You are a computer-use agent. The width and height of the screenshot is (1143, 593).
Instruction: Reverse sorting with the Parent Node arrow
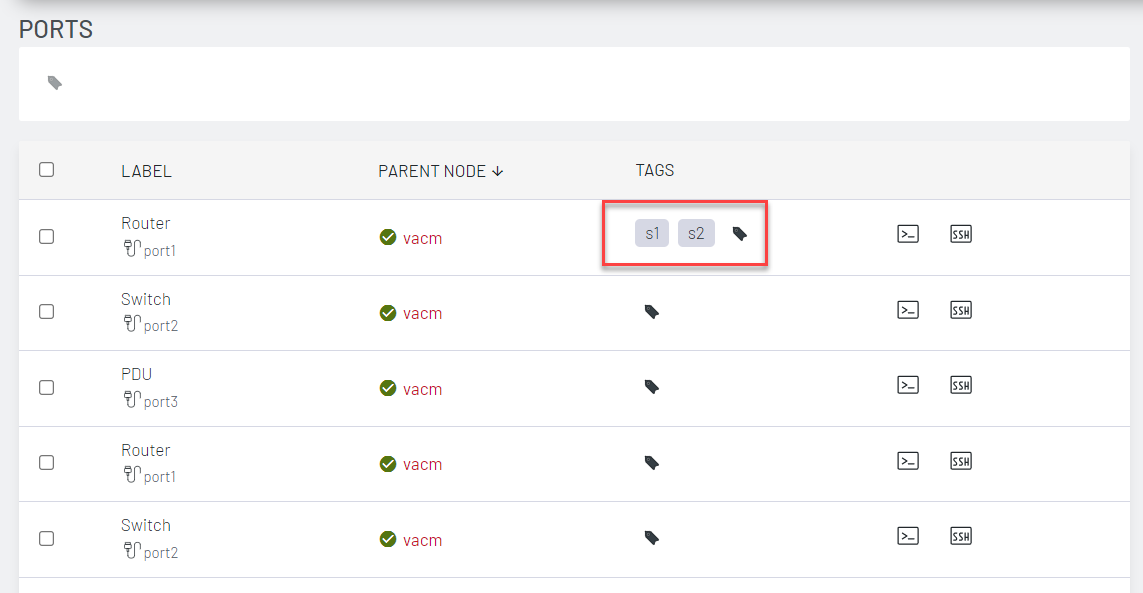pos(497,170)
